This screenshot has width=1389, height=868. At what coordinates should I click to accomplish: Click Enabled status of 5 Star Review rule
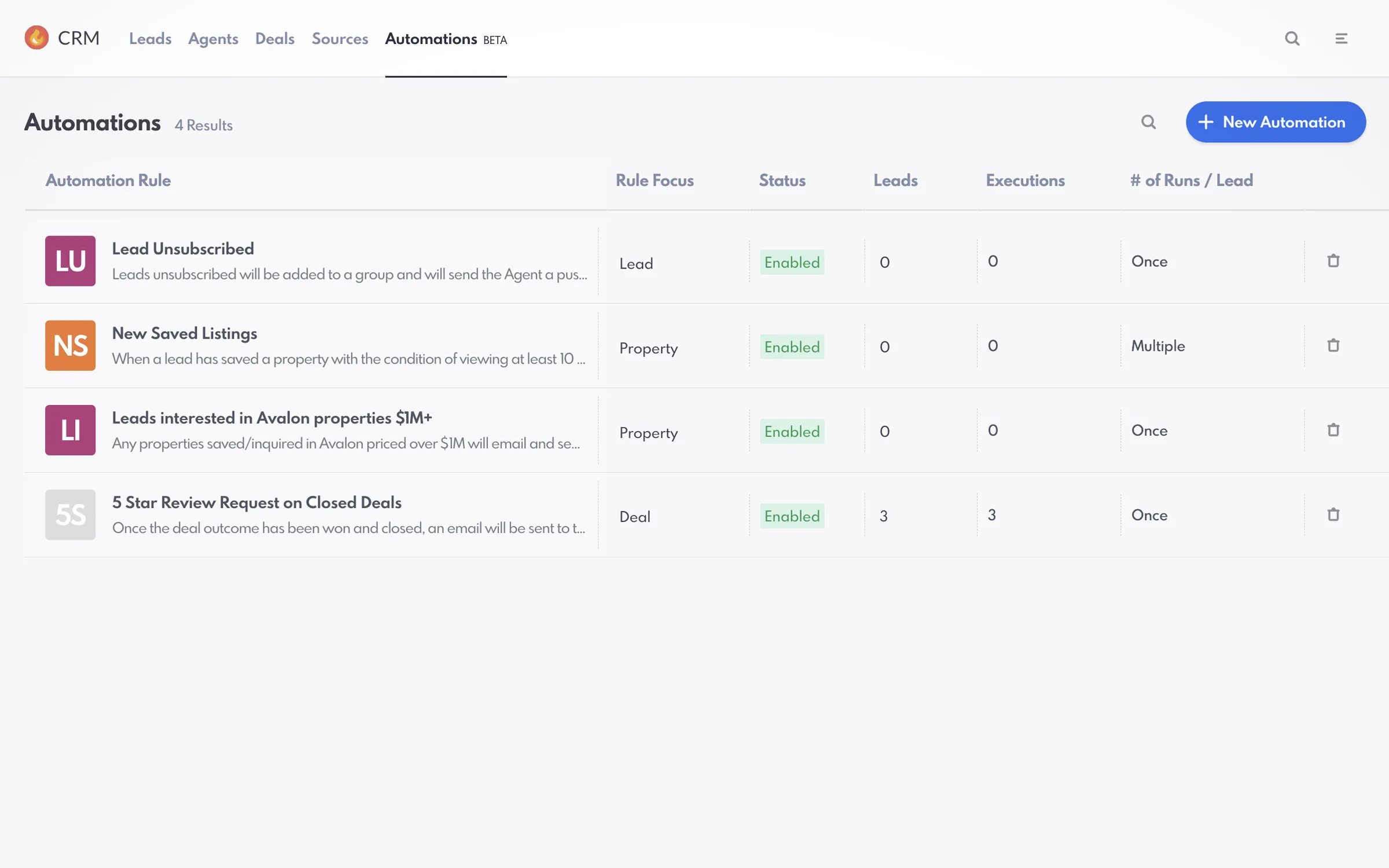(792, 516)
